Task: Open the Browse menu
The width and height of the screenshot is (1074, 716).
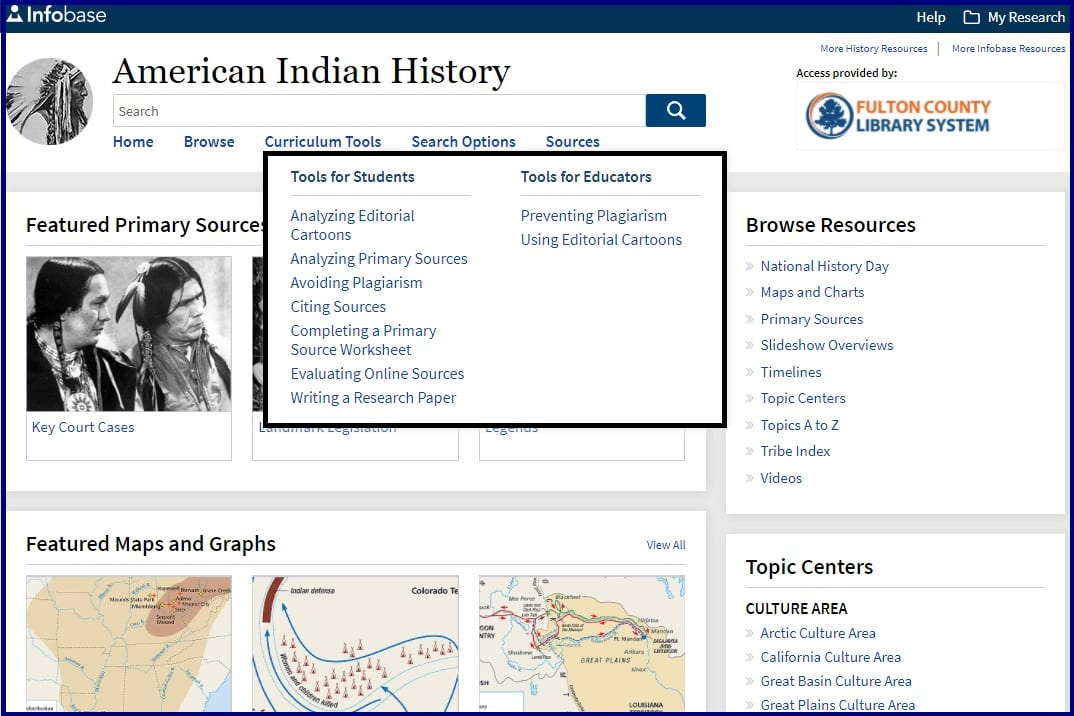Action: click(209, 142)
